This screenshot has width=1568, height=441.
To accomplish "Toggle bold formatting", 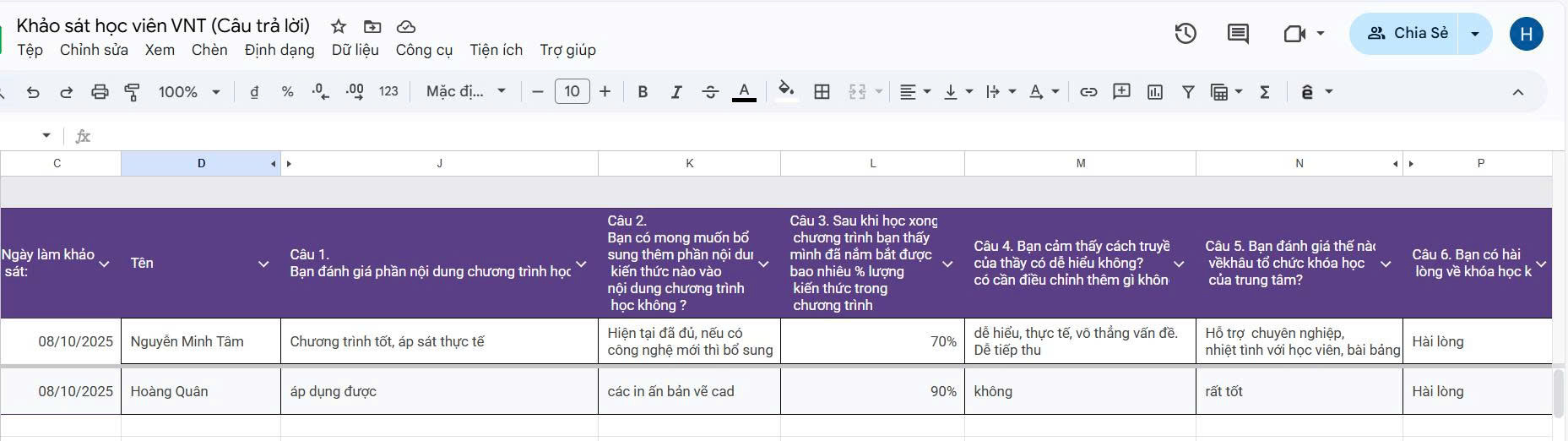I will click(x=643, y=92).
